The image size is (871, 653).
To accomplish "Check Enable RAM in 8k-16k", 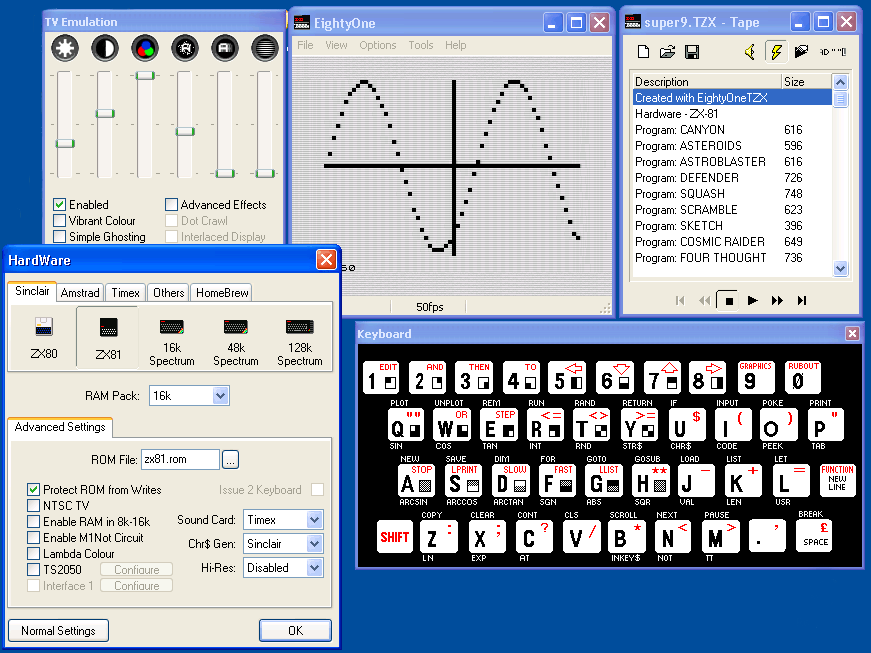I will (33, 522).
